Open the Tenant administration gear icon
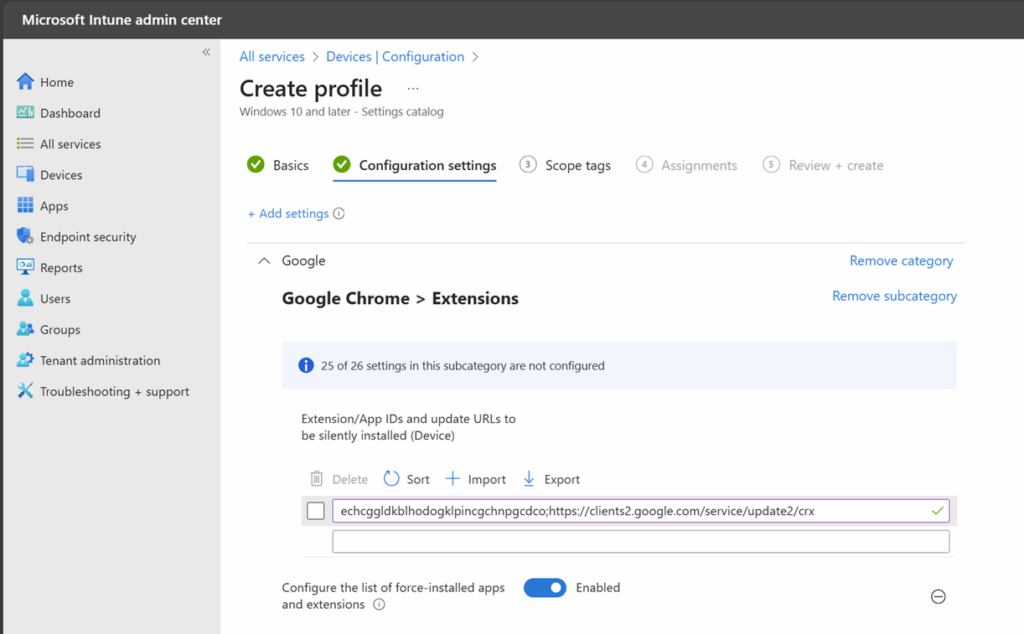The width and height of the screenshot is (1024, 634). click(x=25, y=360)
